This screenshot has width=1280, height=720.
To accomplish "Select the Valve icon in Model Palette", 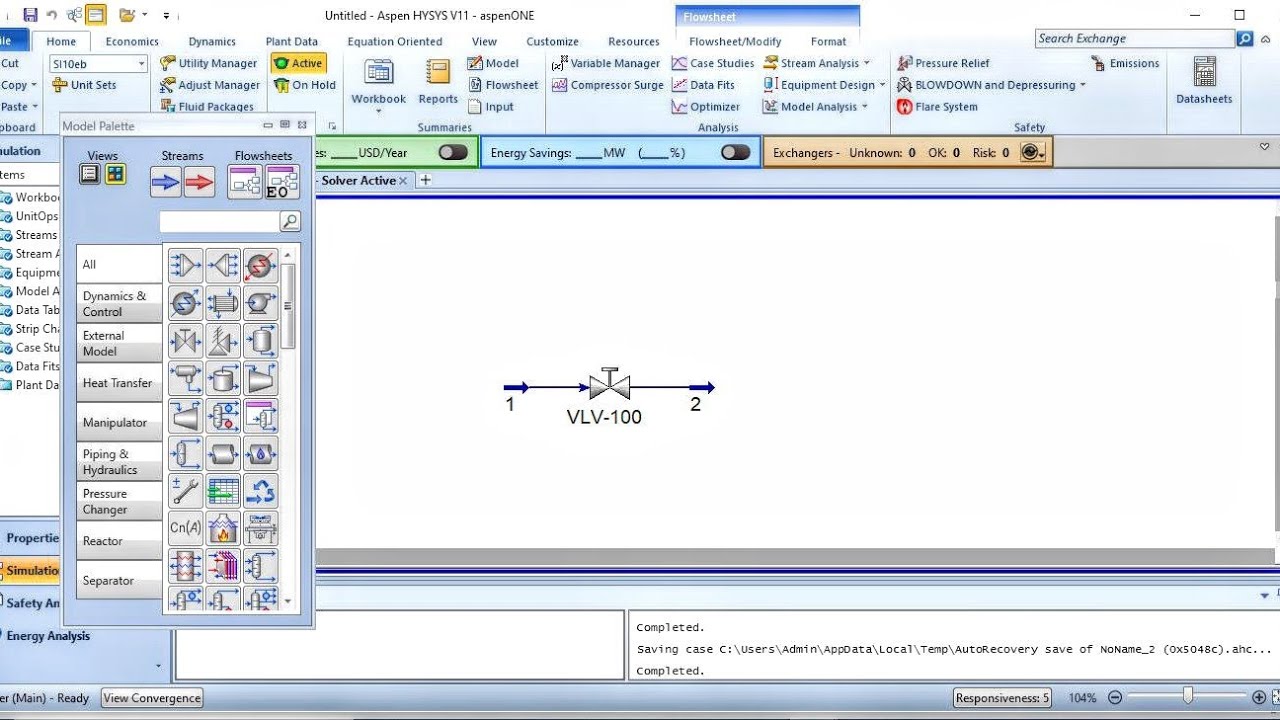I will pos(185,341).
